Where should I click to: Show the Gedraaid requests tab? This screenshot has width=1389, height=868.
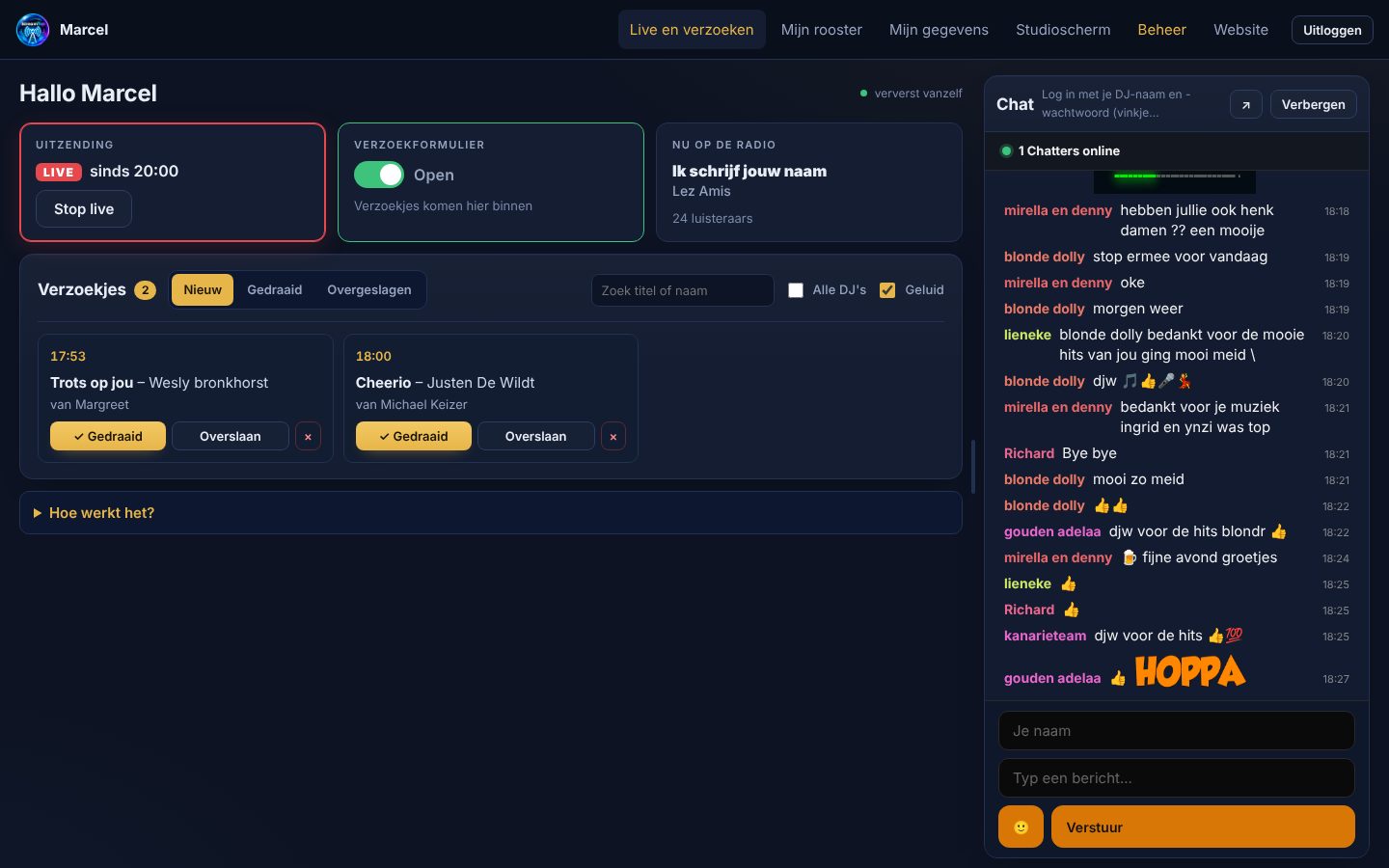click(x=274, y=289)
